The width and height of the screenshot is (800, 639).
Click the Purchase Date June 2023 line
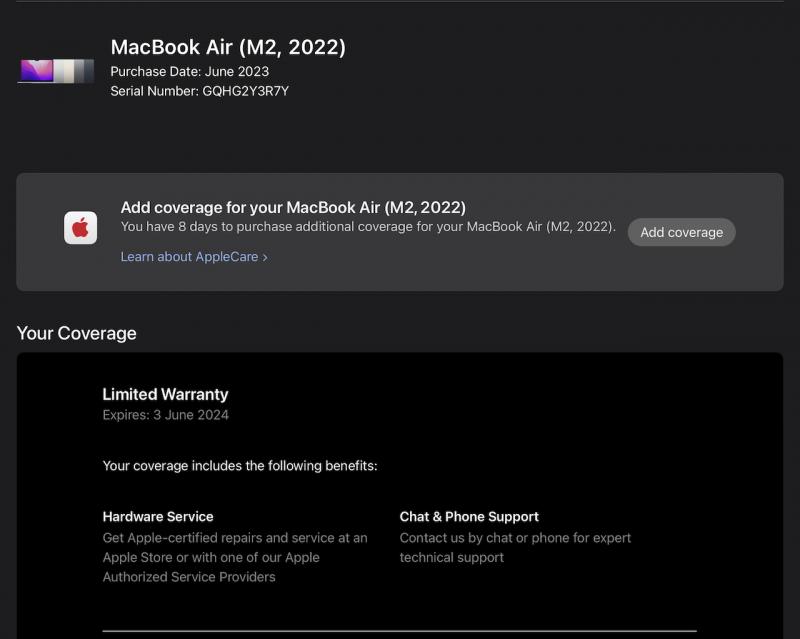[x=190, y=71]
